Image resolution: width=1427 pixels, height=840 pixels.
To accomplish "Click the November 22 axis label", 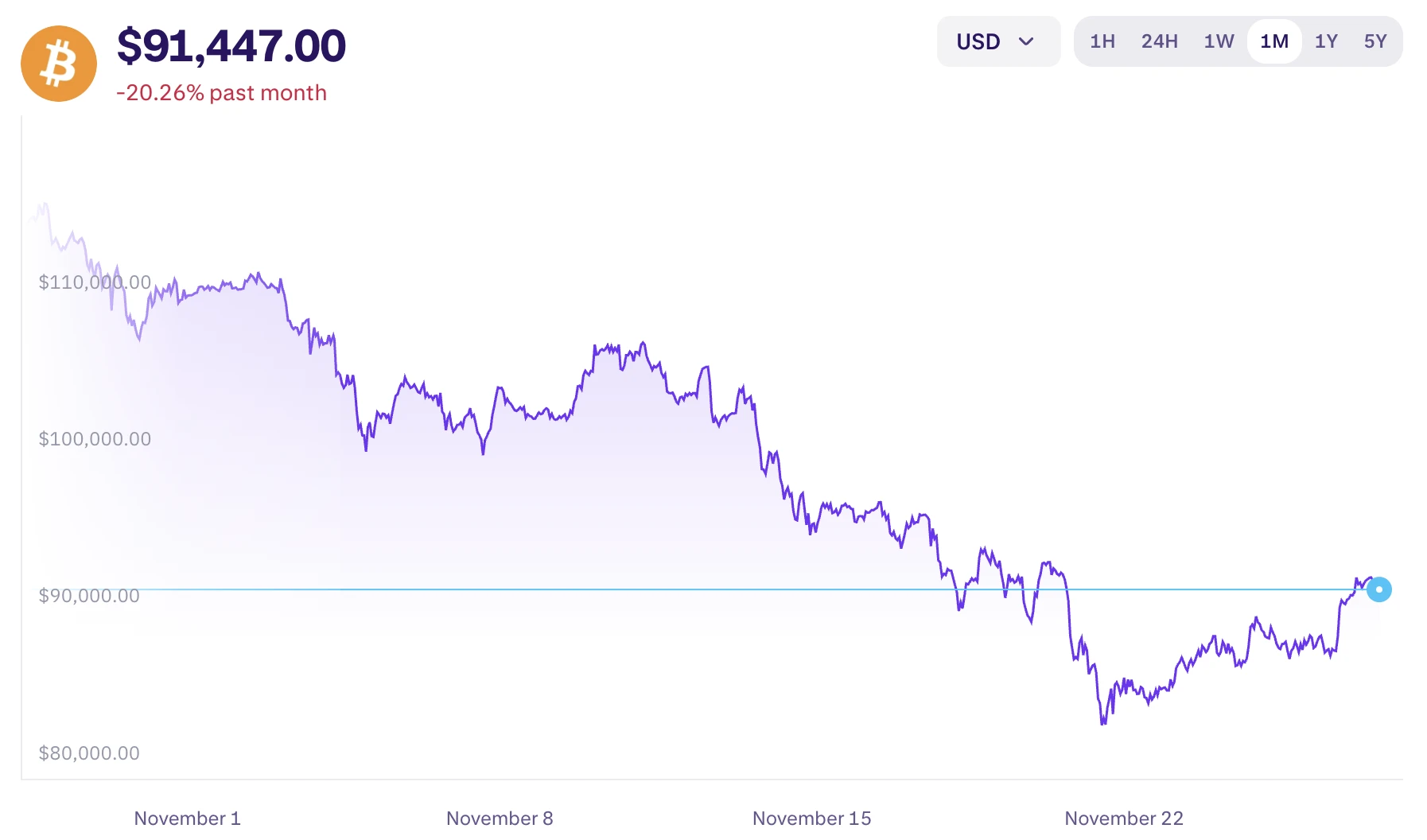I will pyautogui.click(x=1122, y=818).
